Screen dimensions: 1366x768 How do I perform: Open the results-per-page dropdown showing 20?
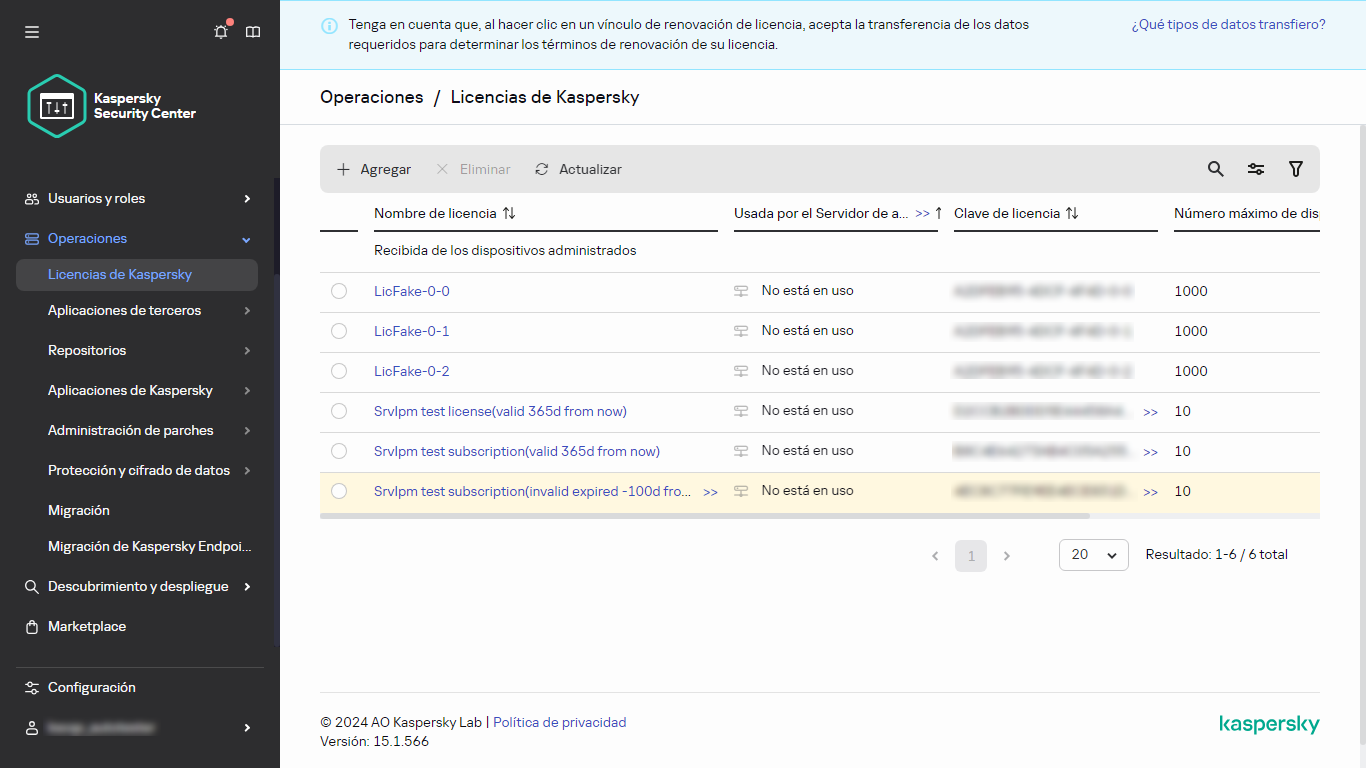point(1093,555)
